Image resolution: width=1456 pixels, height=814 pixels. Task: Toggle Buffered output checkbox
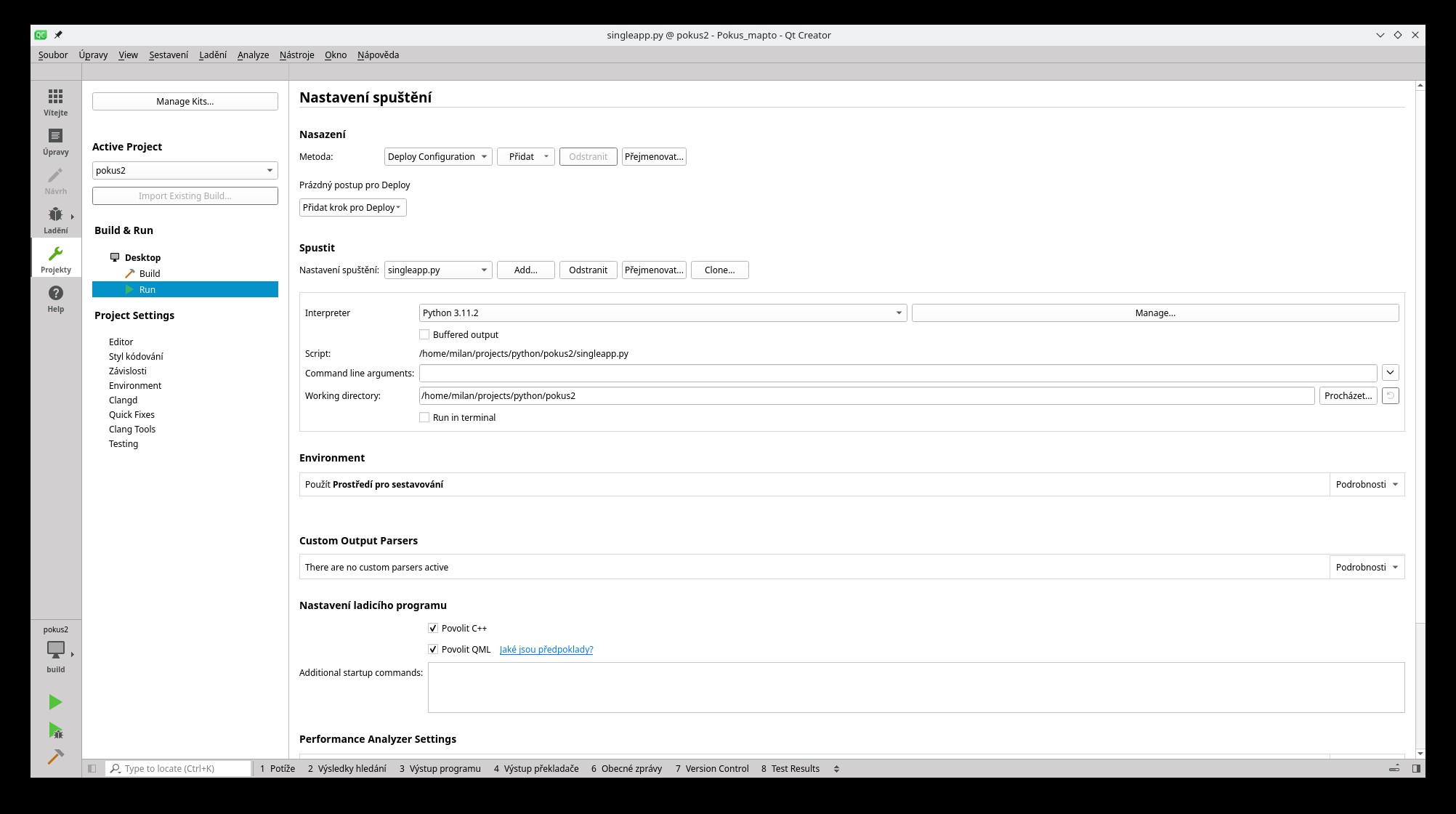pos(424,334)
